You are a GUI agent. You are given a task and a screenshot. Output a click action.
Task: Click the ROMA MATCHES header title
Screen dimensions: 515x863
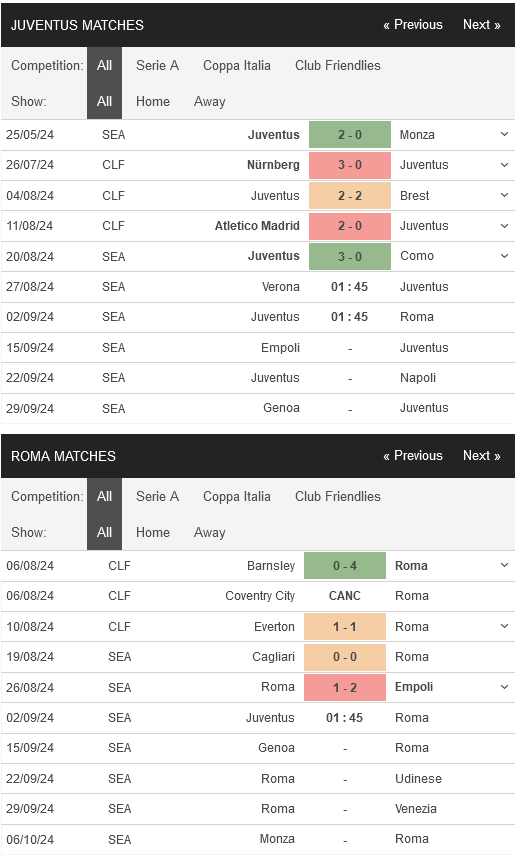point(63,456)
